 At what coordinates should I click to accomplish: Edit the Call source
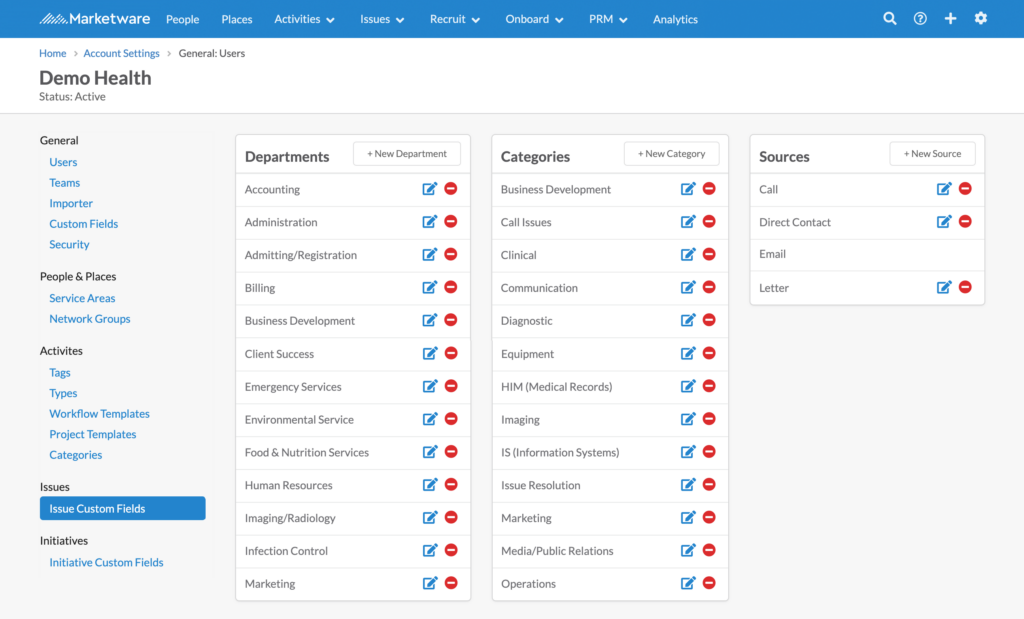tap(944, 189)
